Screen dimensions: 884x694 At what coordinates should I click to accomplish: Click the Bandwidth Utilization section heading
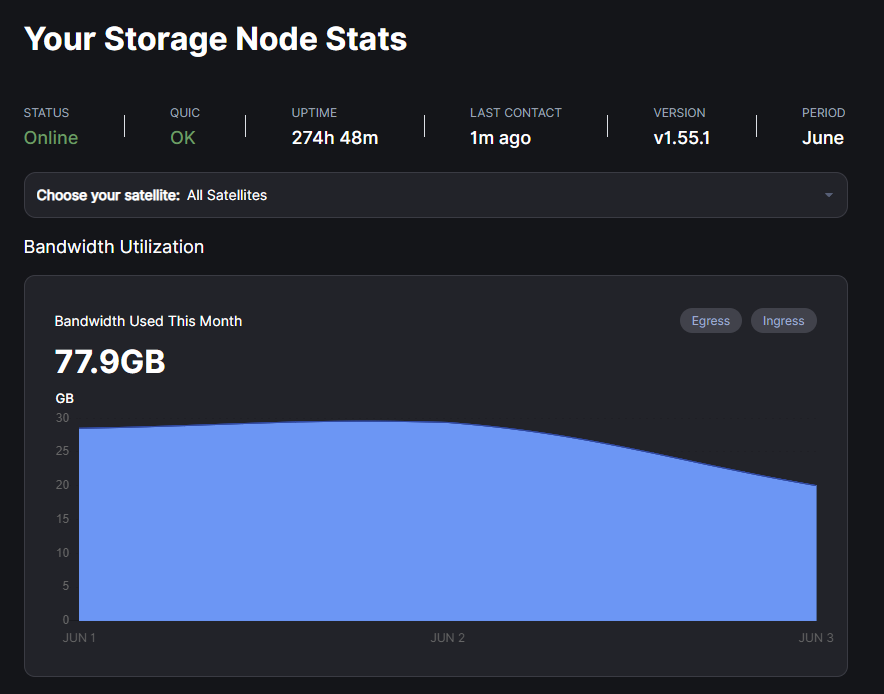click(x=114, y=247)
